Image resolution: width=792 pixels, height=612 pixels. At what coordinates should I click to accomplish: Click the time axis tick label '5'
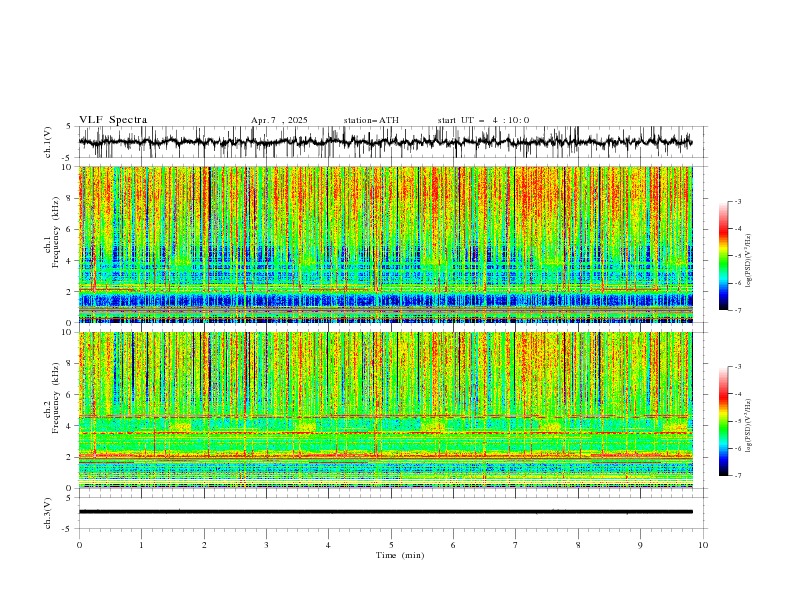point(391,545)
